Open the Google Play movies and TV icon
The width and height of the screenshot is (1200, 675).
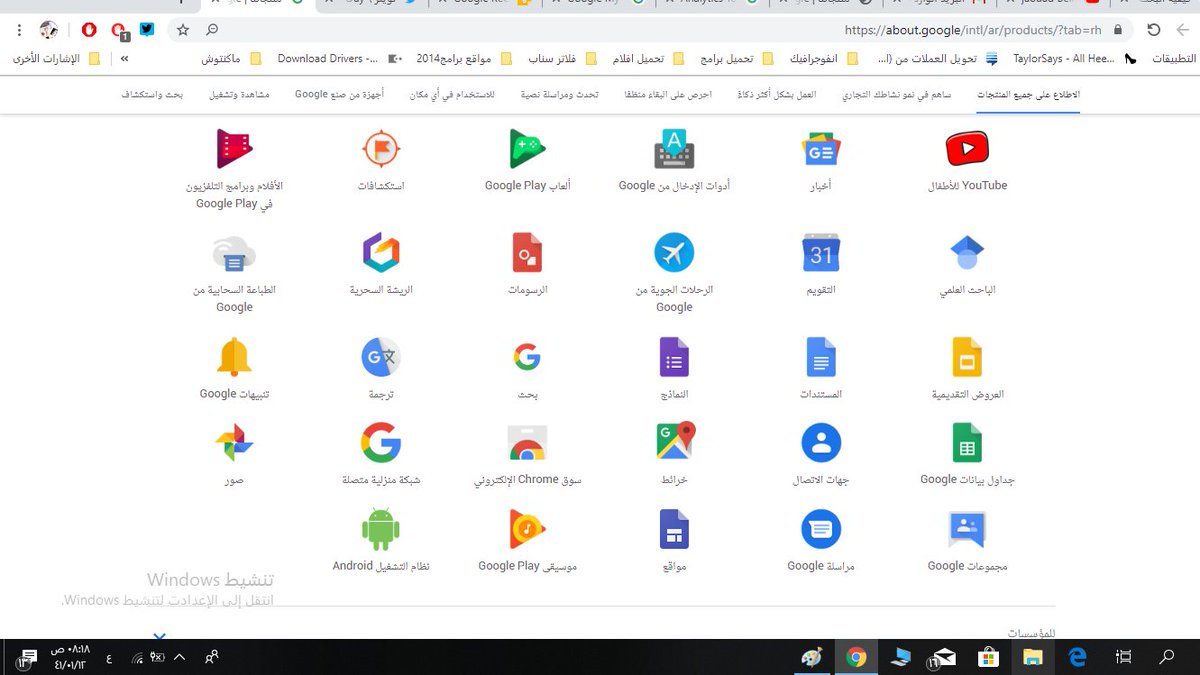(234, 149)
